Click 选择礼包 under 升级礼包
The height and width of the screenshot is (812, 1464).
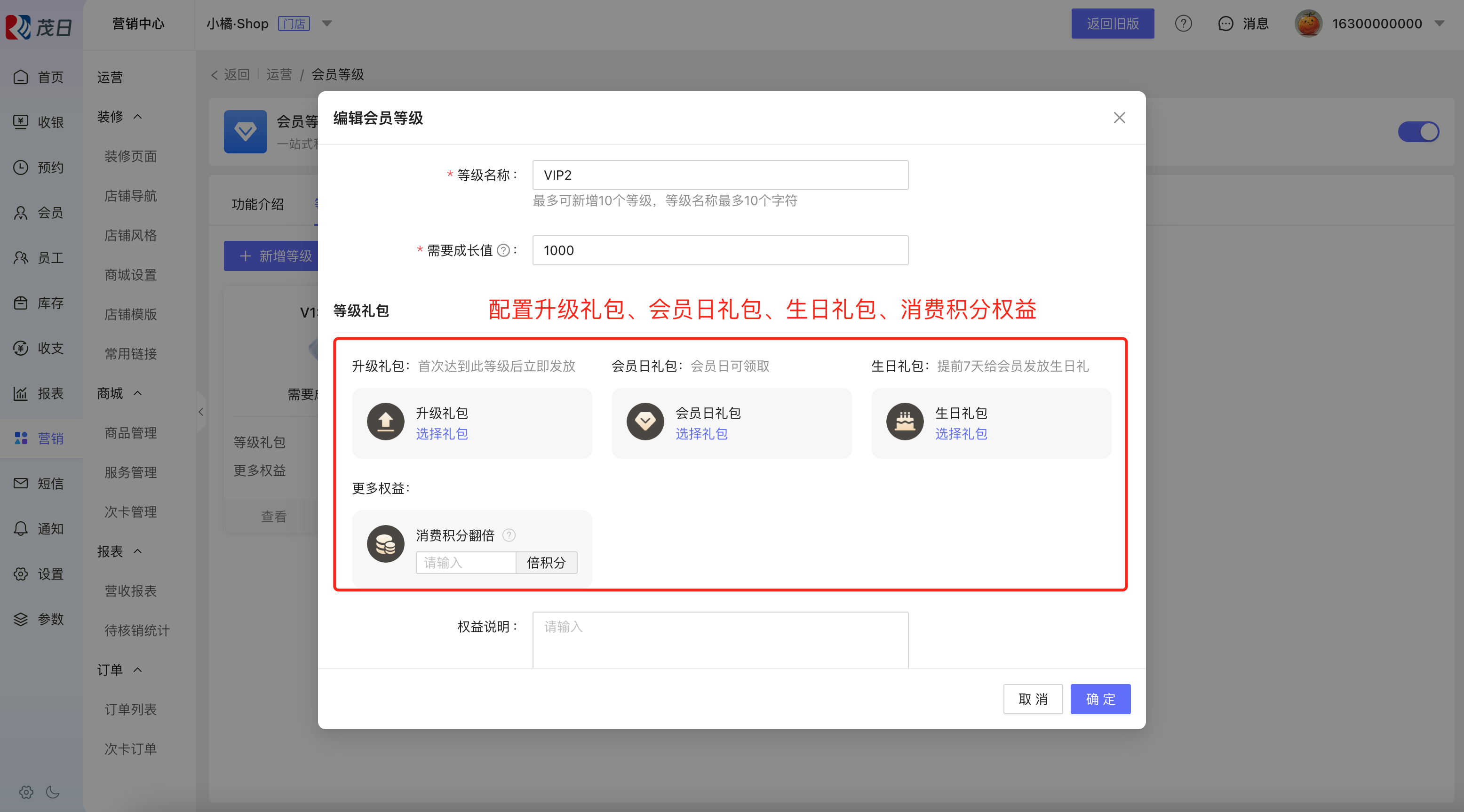(x=442, y=434)
